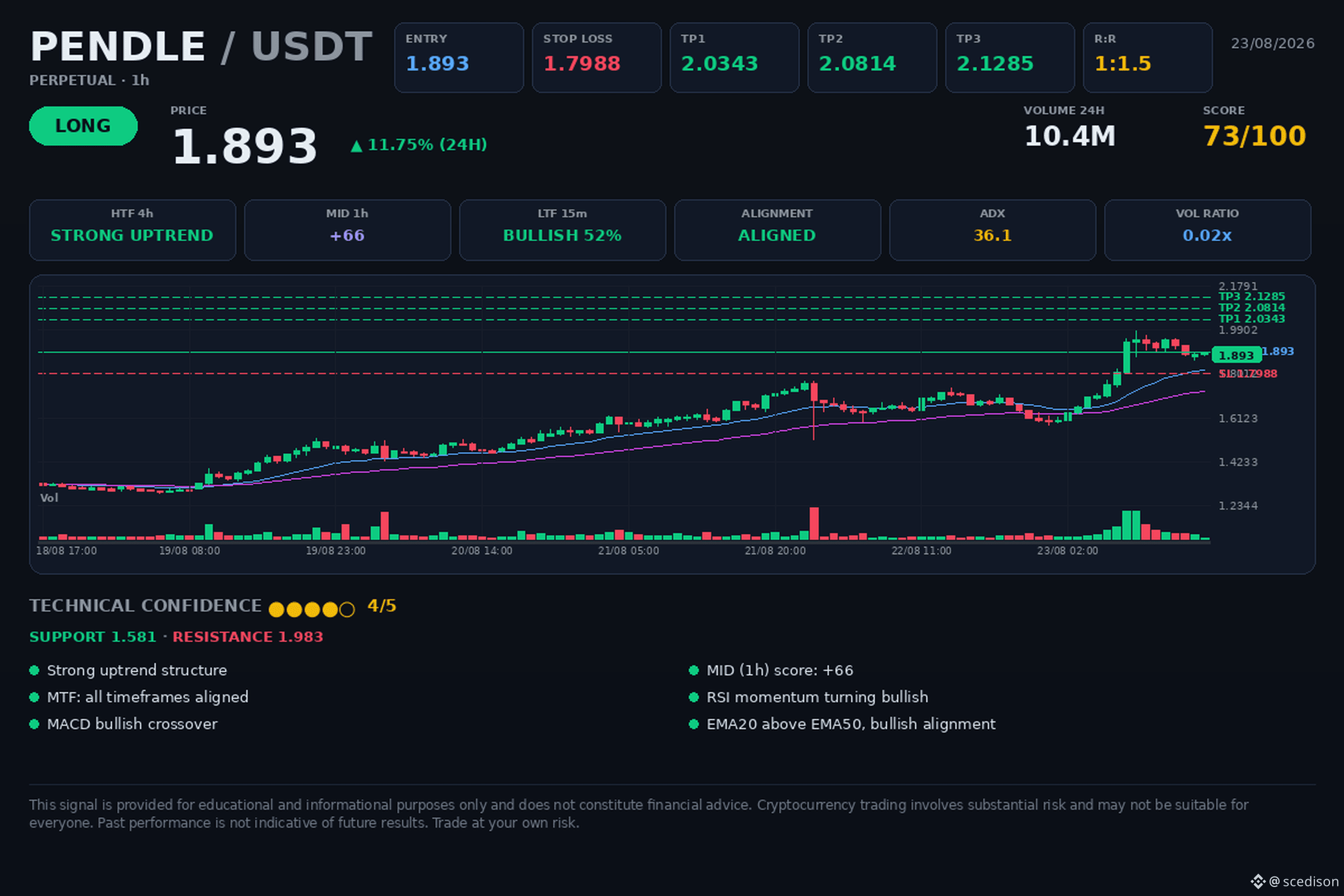
Task: Click the "MACD bullish crossover" bullet text
Action: (133, 724)
